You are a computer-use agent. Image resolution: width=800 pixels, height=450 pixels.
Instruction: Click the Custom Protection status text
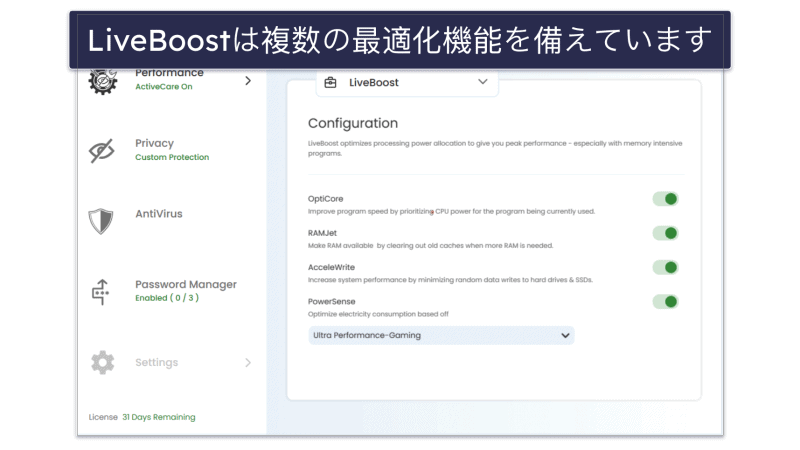pyautogui.click(x=172, y=157)
